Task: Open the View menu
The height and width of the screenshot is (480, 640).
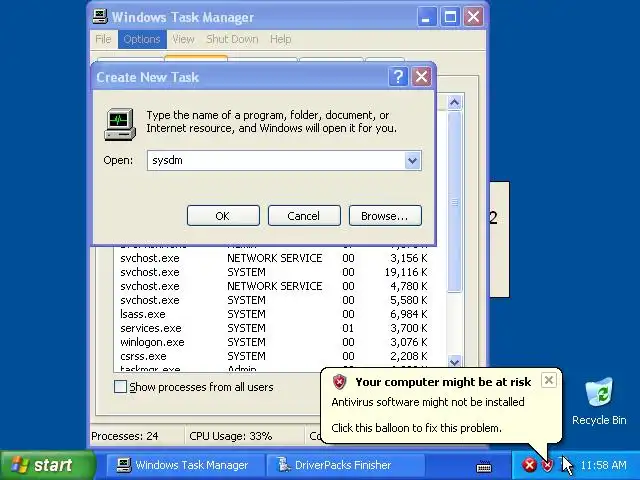Action: [183, 39]
